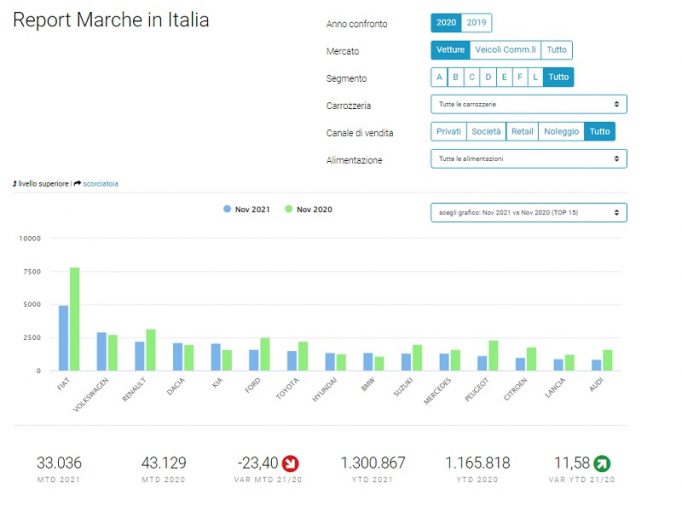Open the Tutte le alimentazioni dropdown
Image resolution: width=682 pixels, height=512 pixels.
pyautogui.click(x=529, y=159)
